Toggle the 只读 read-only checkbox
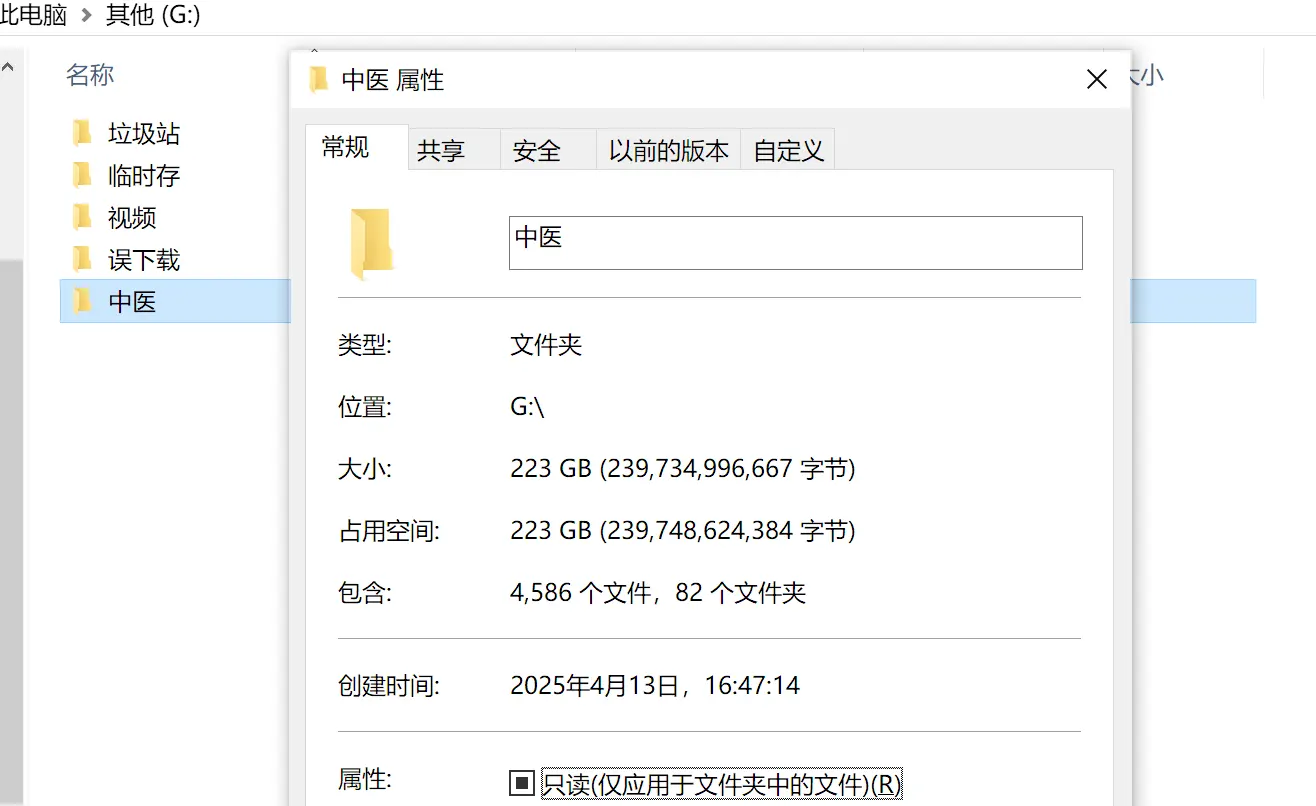The width and height of the screenshot is (1316, 806). click(x=521, y=784)
